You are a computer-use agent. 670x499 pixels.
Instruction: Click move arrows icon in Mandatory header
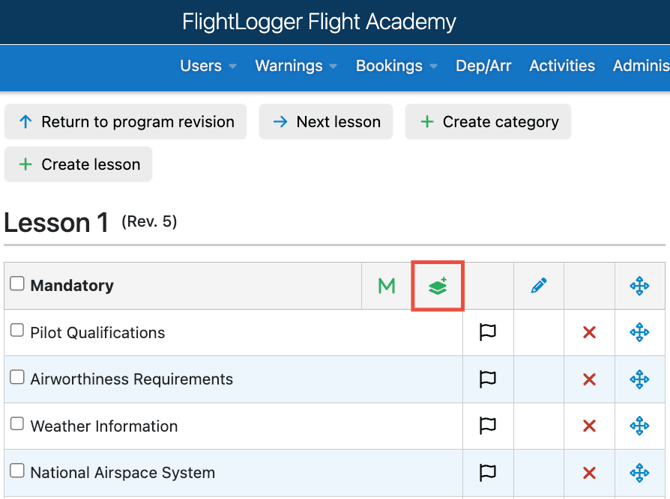pyautogui.click(x=640, y=286)
